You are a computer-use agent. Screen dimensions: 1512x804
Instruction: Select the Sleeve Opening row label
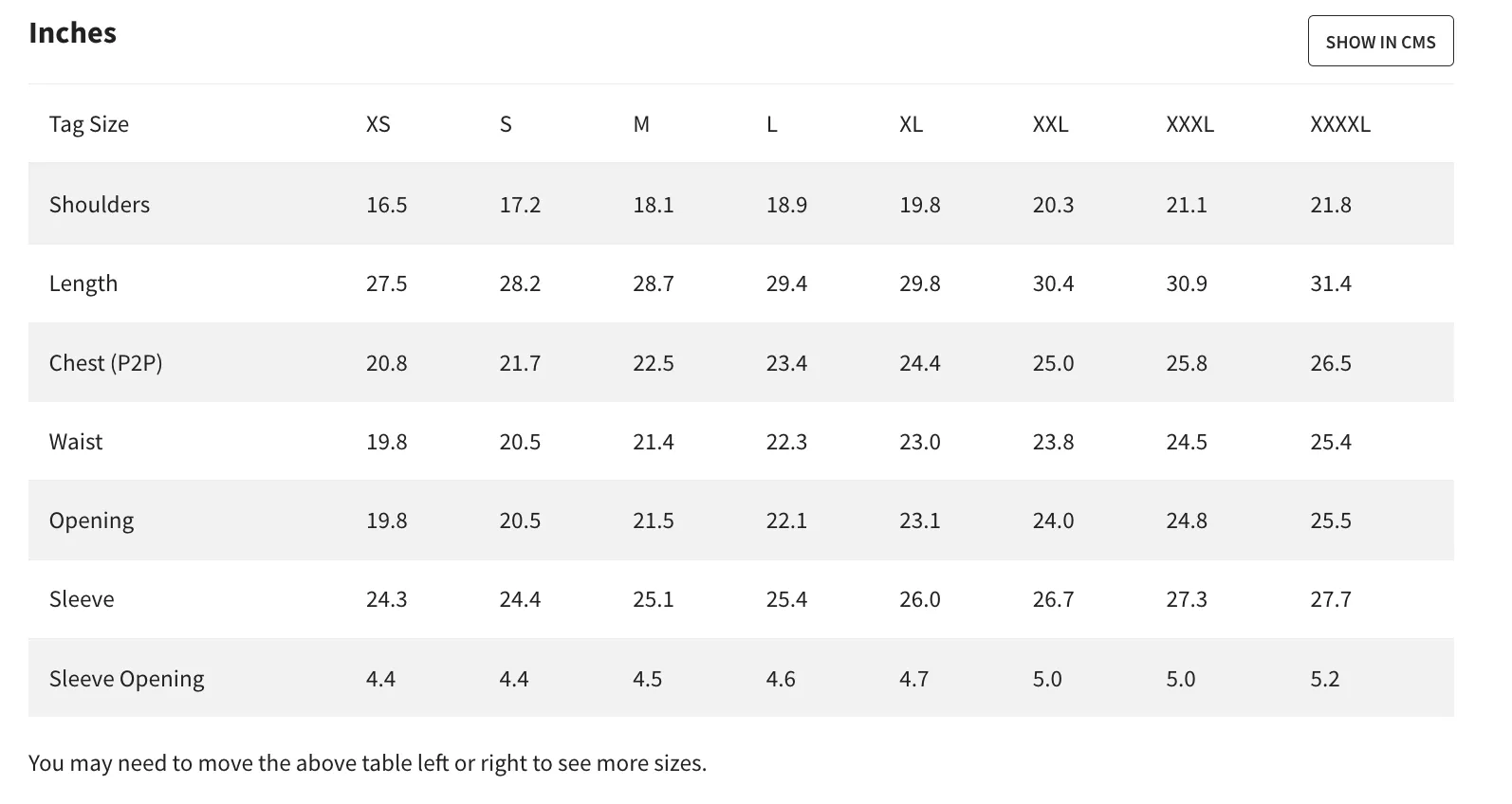click(x=127, y=679)
